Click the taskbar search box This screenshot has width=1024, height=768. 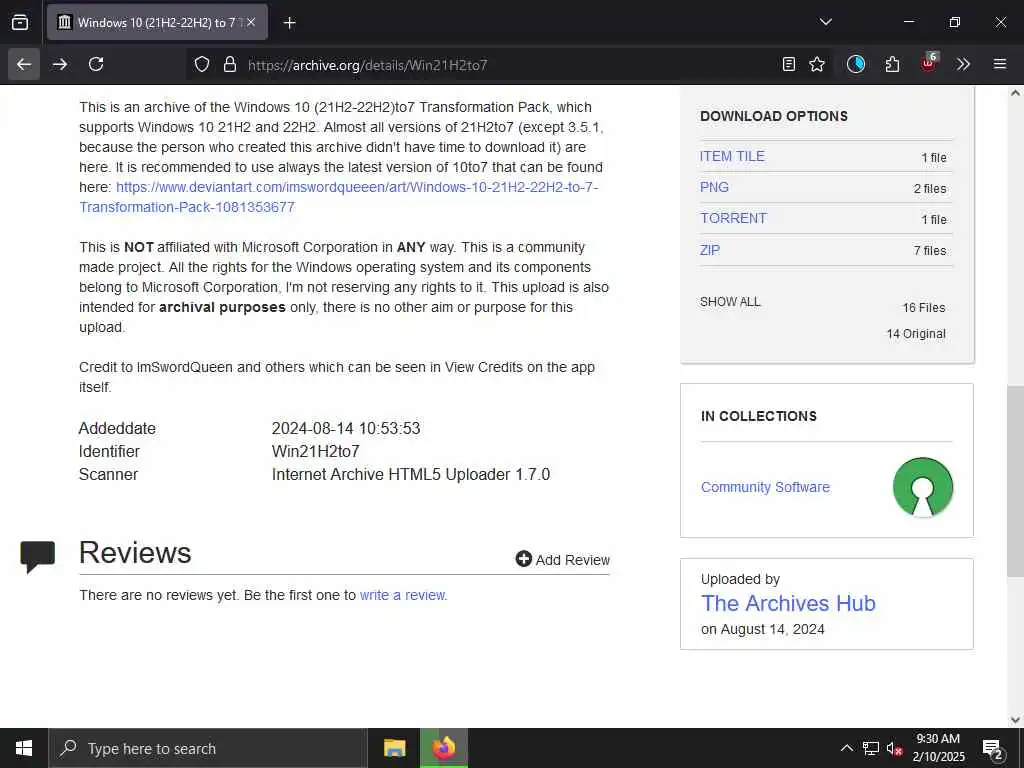click(x=208, y=748)
